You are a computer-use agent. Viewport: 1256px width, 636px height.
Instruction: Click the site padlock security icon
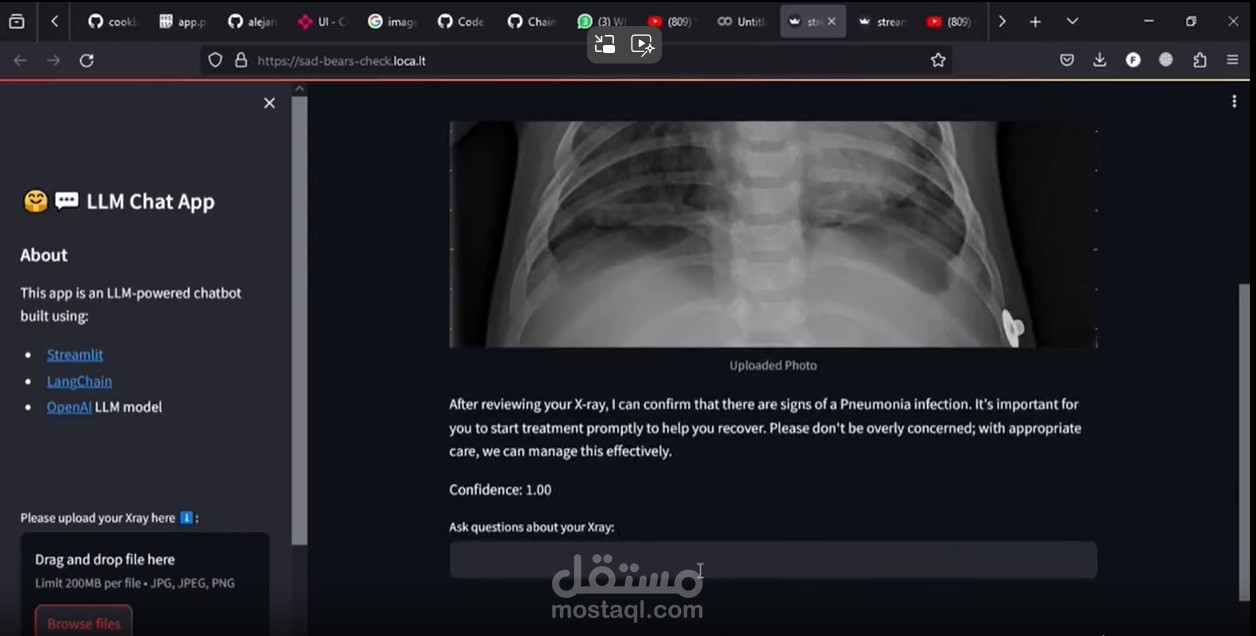click(240, 60)
